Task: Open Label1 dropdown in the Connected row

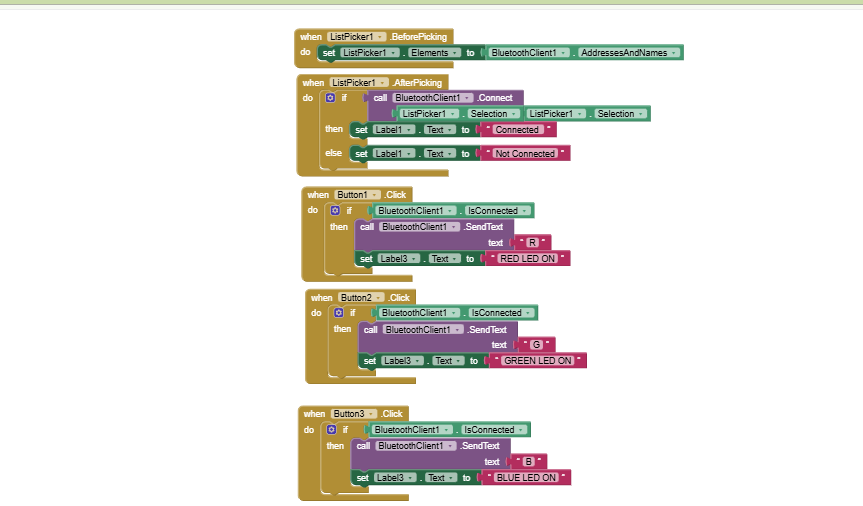Action: point(394,130)
